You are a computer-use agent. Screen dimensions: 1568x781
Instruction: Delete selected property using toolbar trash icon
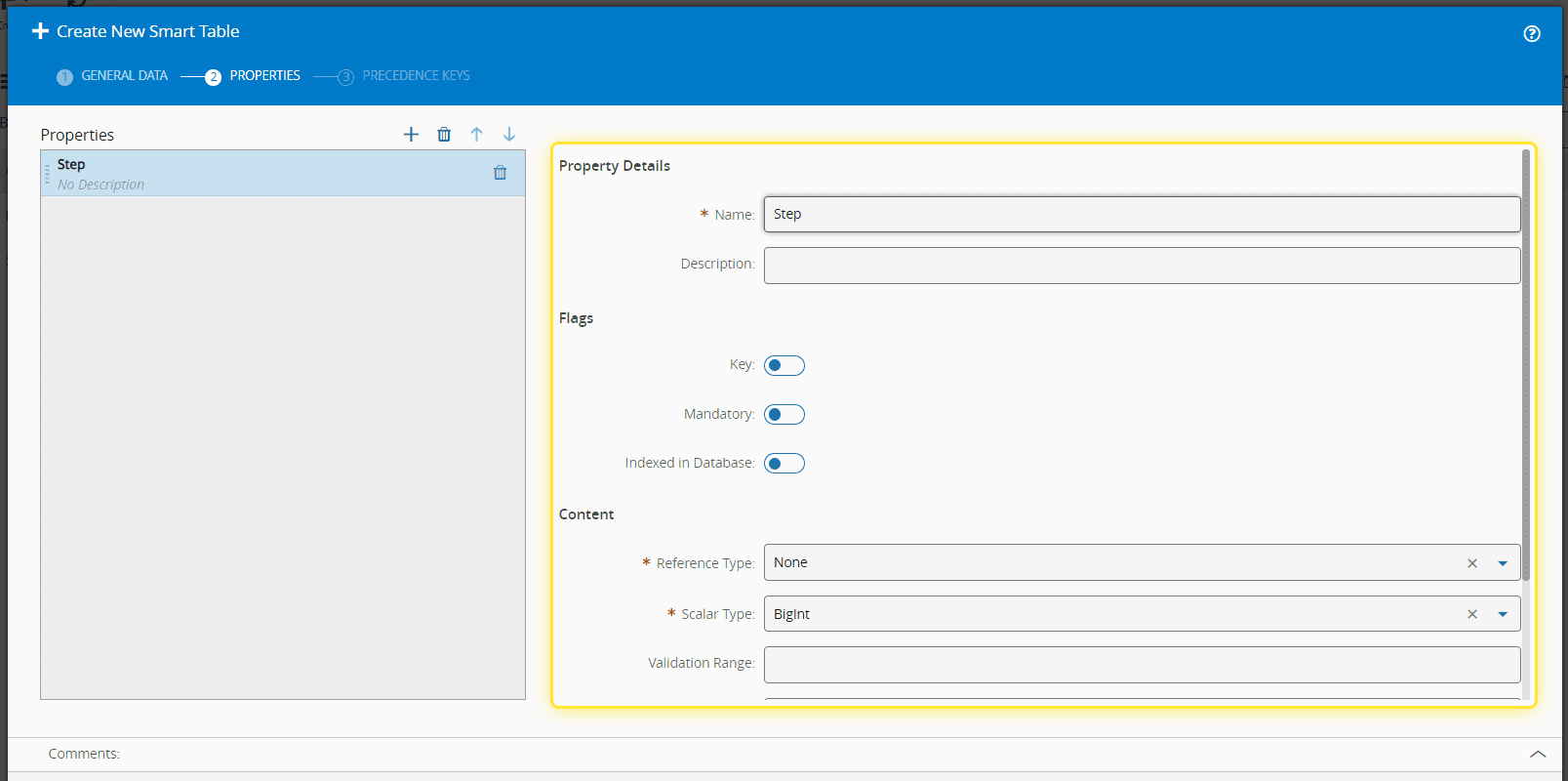(x=444, y=135)
